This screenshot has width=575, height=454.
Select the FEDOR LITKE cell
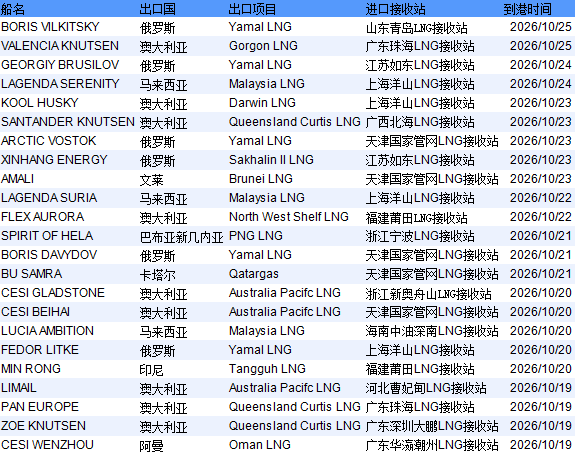click(x=40, y=350)
